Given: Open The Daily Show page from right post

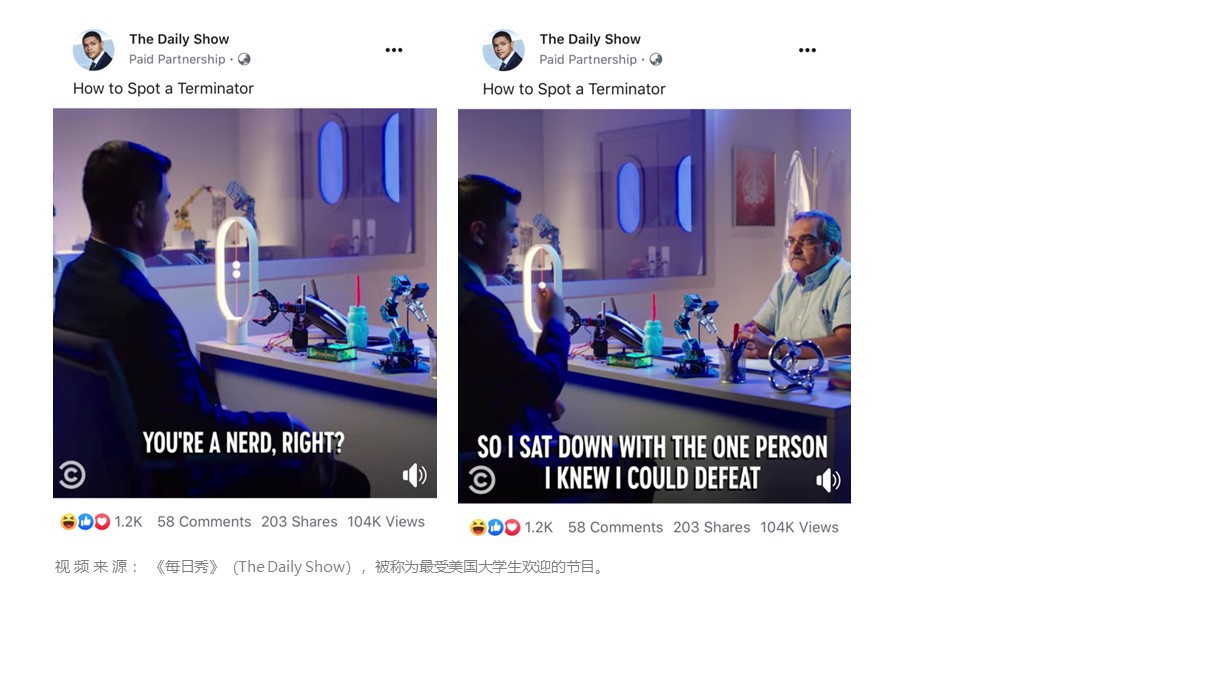Looking at the screenshot, I should (590, 39).
